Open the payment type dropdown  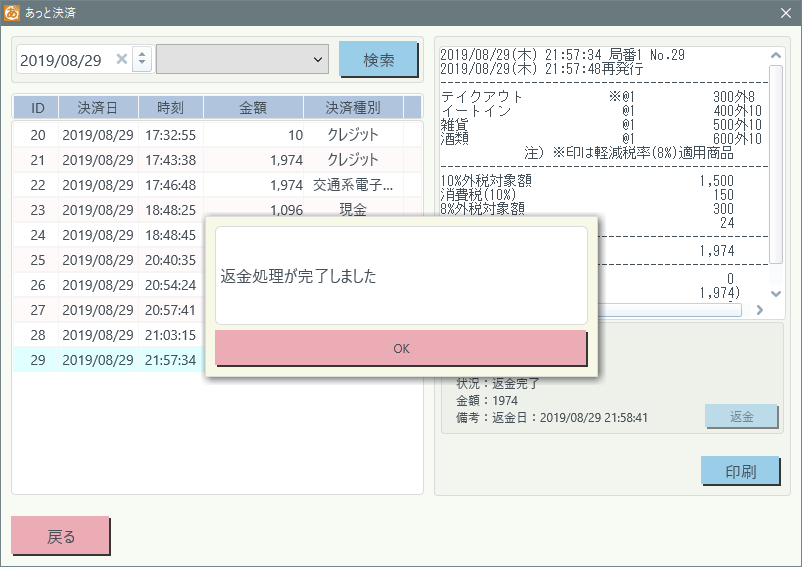coord(242,60)
